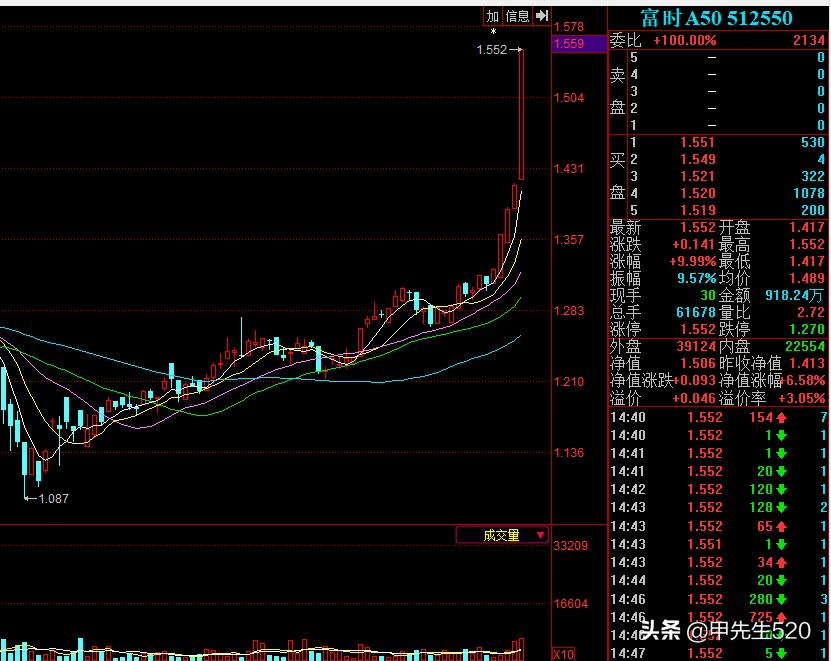Click the 买3 bid volume 322

click(813, 176)
